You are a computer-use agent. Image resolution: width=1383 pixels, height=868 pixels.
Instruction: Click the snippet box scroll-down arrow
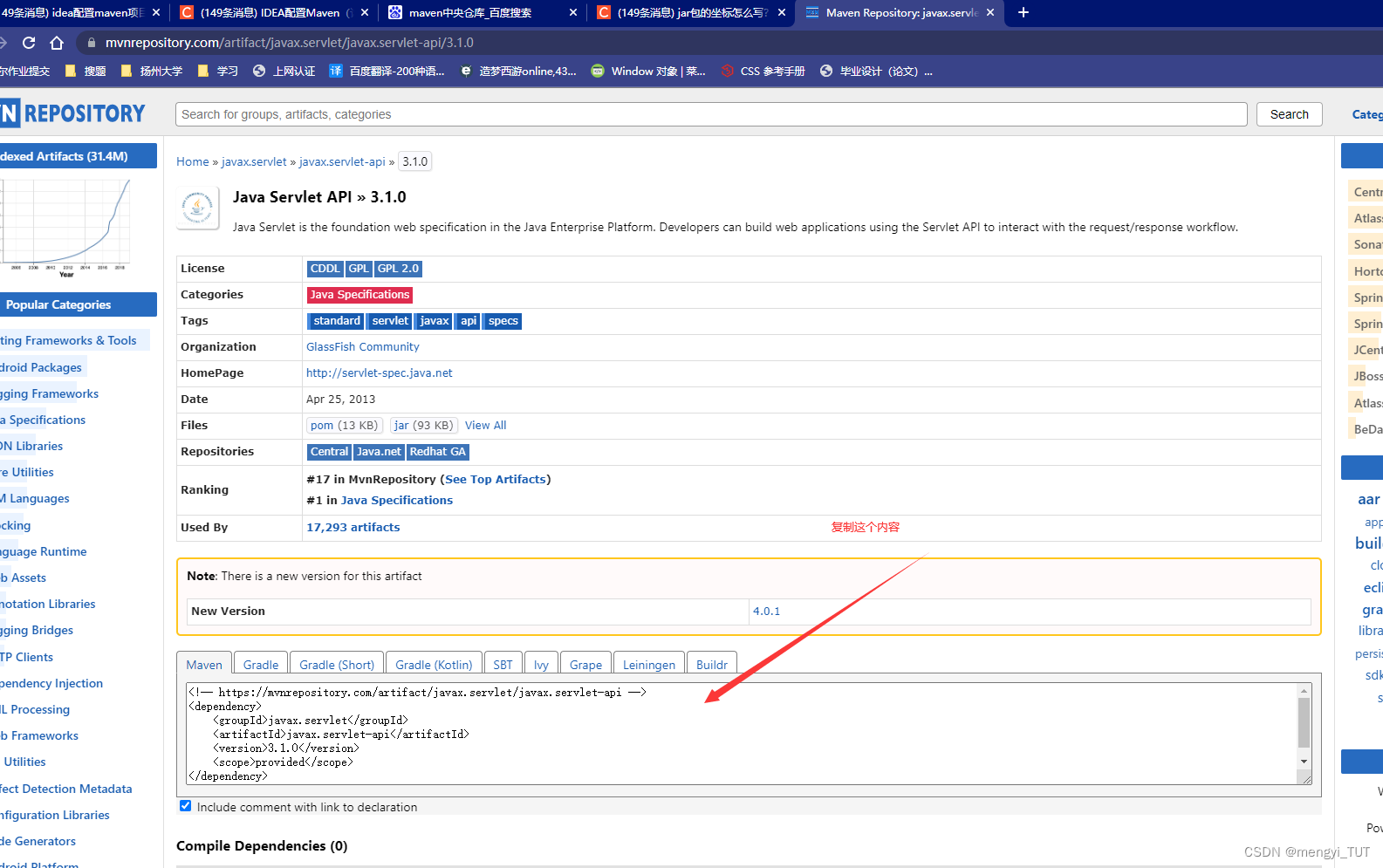coord(1304,762)
